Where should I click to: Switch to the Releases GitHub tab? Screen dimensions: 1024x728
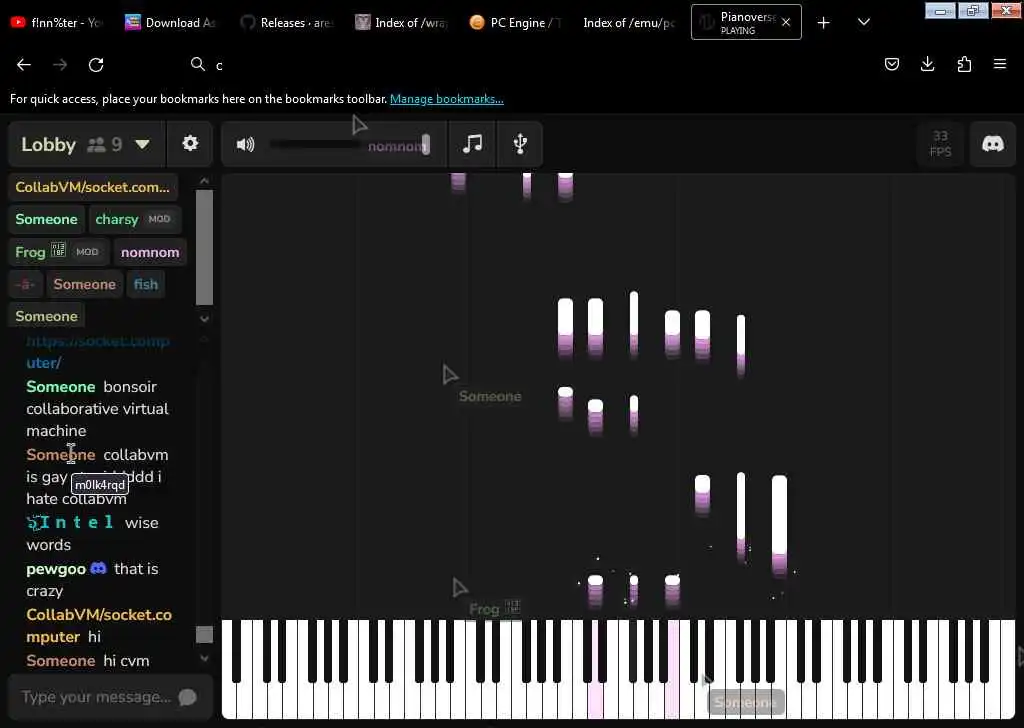pyautogui.click(x=287, y=23)
